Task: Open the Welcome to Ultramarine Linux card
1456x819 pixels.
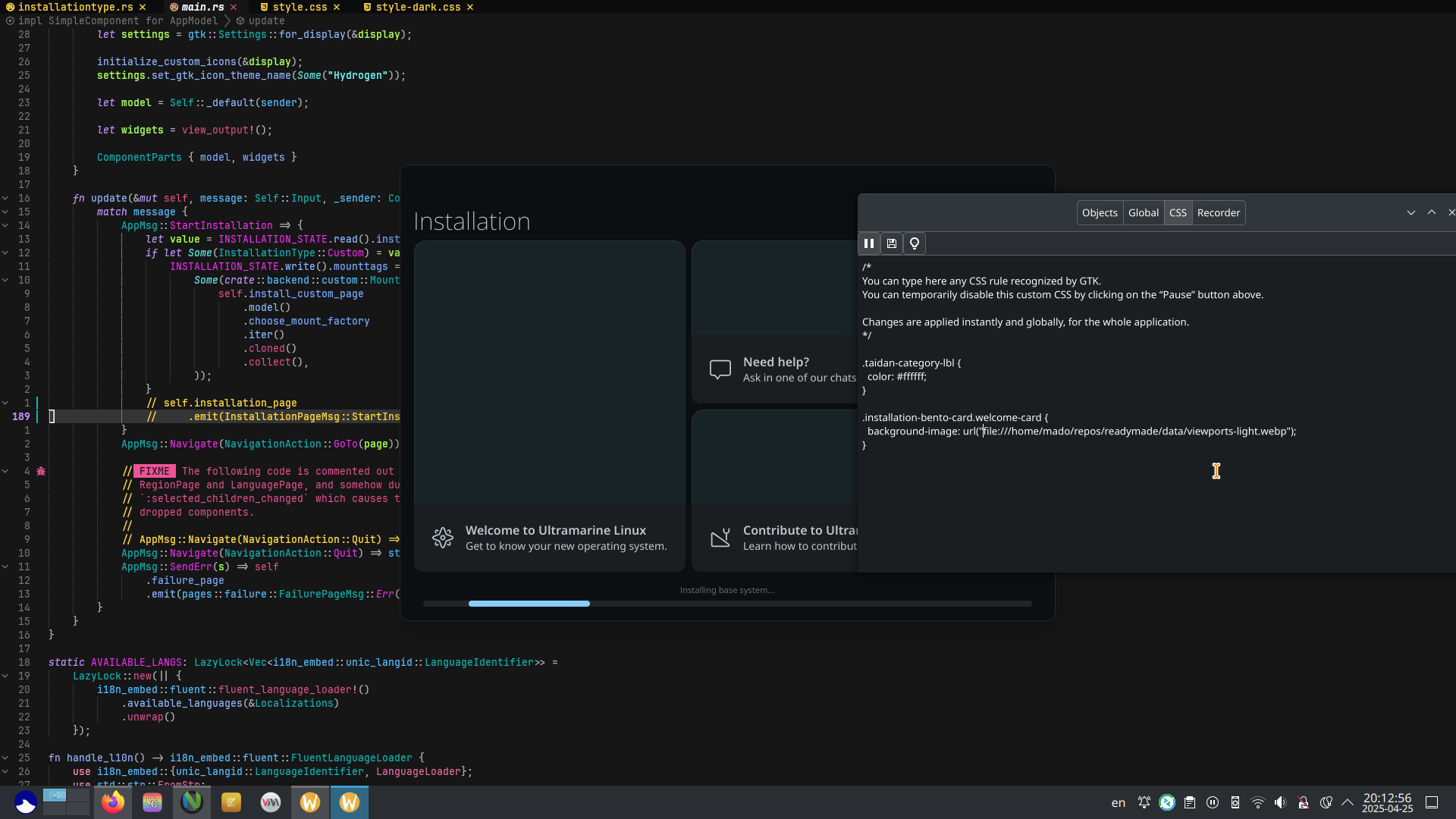Action: coord(550,538)
